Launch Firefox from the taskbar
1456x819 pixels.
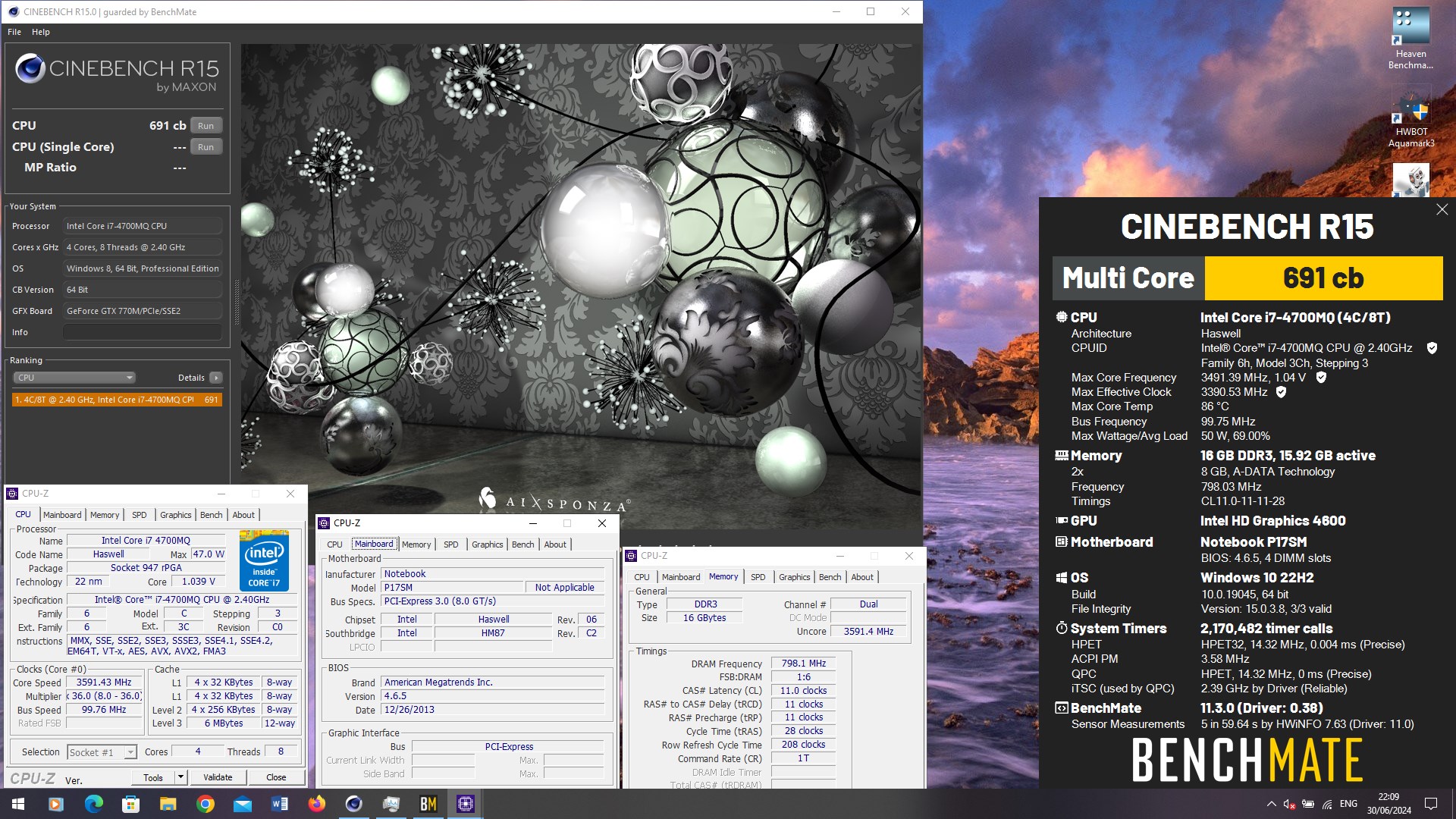316,804
